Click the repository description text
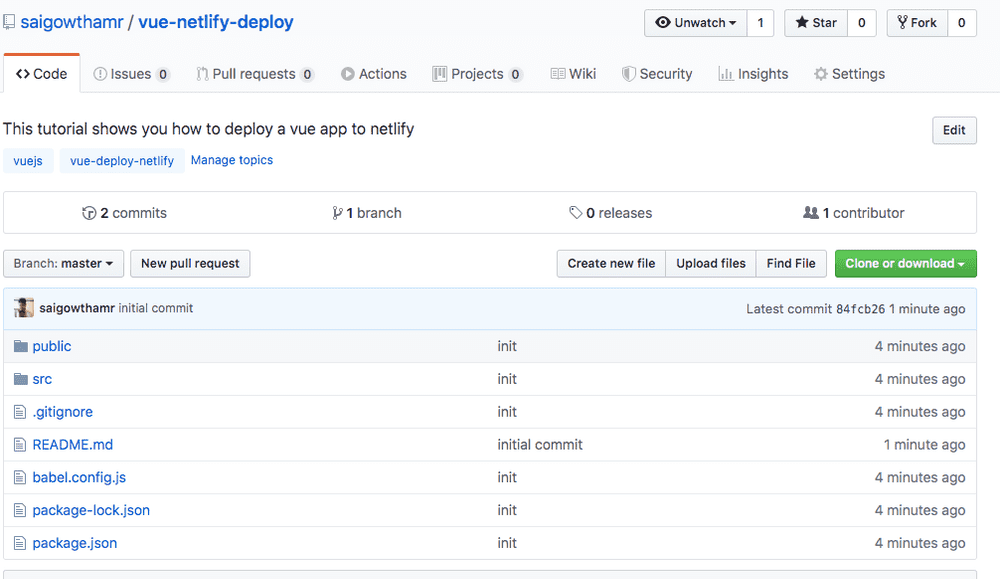This screenshot has width=1000, height=579. (x=209, y=129)
